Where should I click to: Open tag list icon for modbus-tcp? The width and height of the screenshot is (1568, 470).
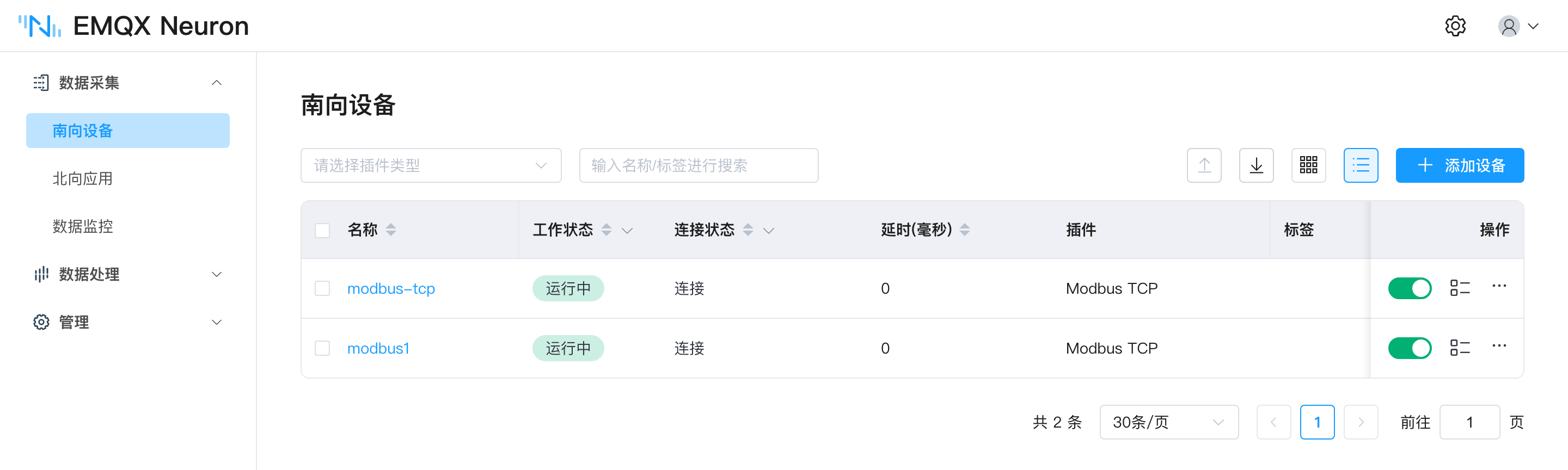tap(1460, 288)
